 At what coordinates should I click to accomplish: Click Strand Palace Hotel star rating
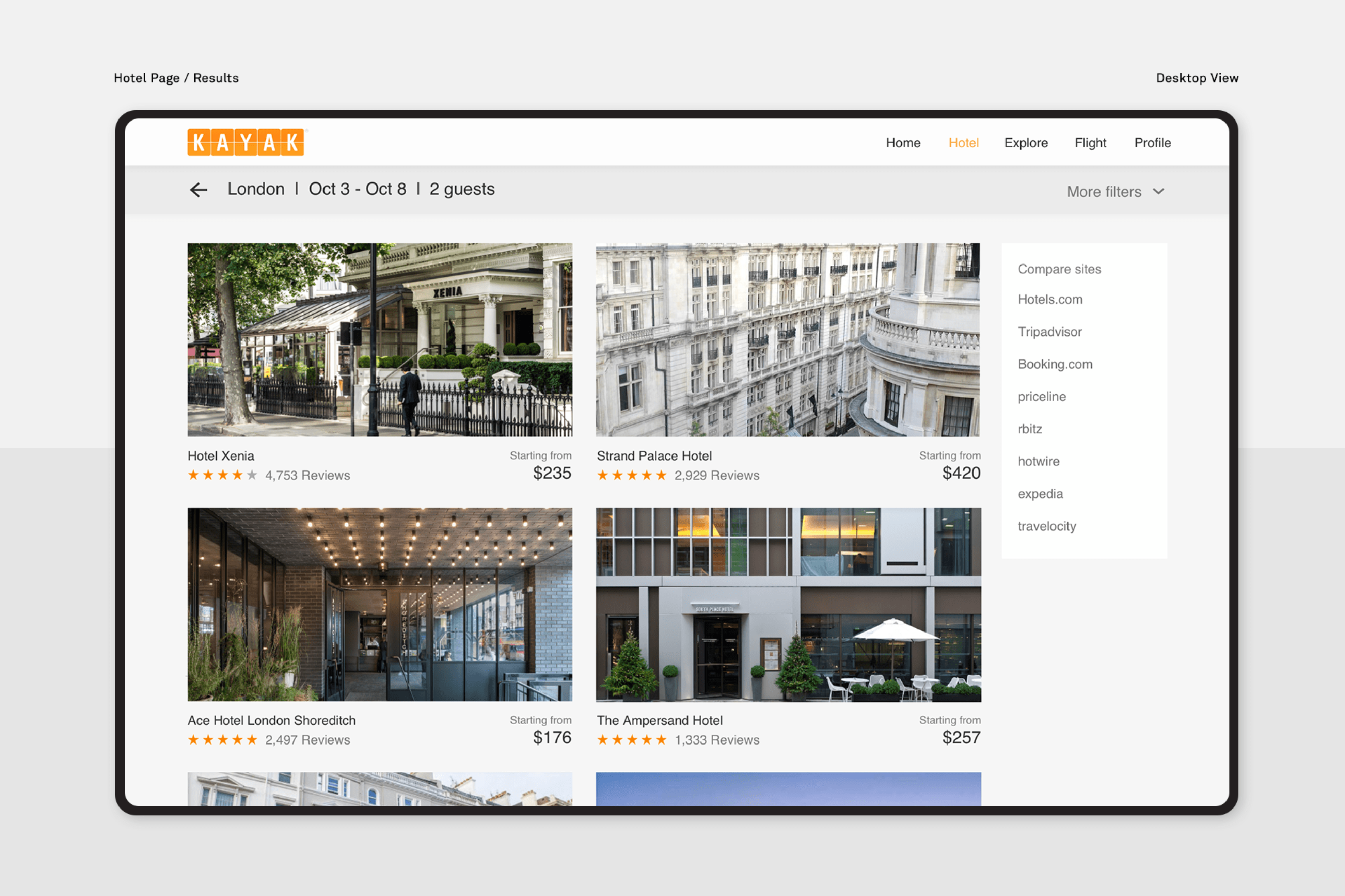click(632, 475)
